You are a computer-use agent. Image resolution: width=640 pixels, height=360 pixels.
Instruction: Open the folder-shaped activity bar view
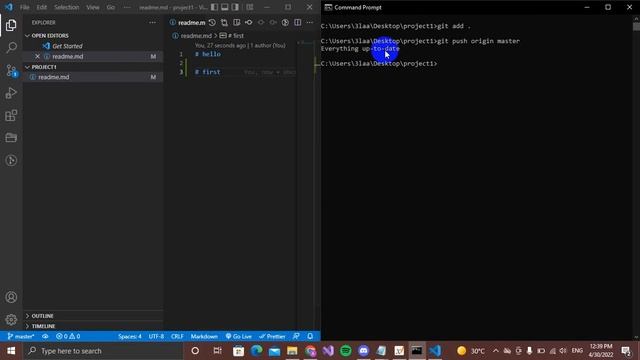coord(11,138)
